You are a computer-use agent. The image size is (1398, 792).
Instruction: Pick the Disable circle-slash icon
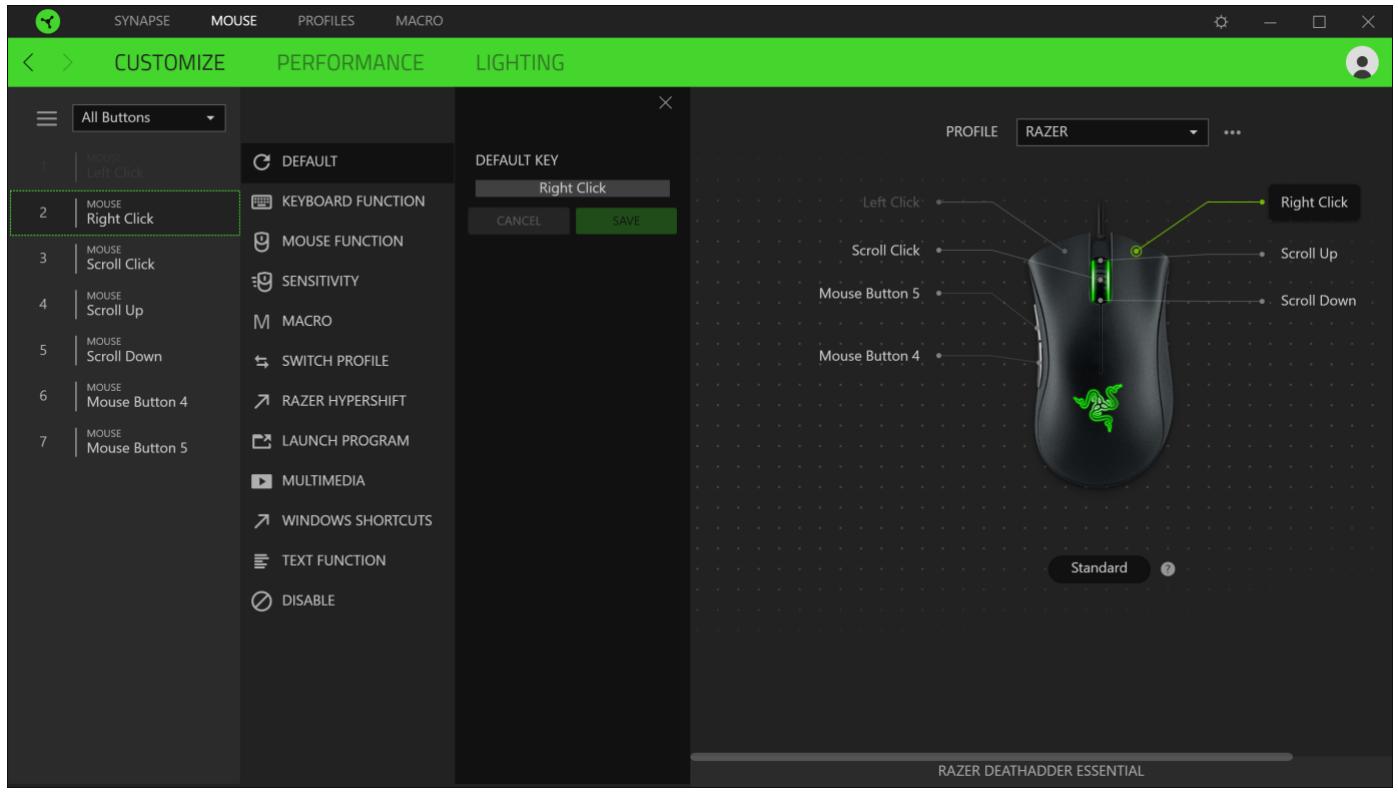point(263,601)
